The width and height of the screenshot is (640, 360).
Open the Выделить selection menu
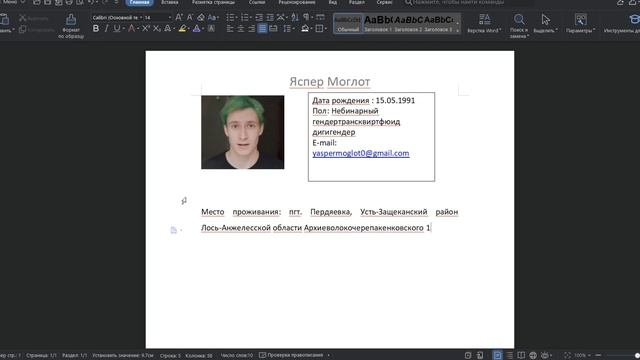(545, 24)
